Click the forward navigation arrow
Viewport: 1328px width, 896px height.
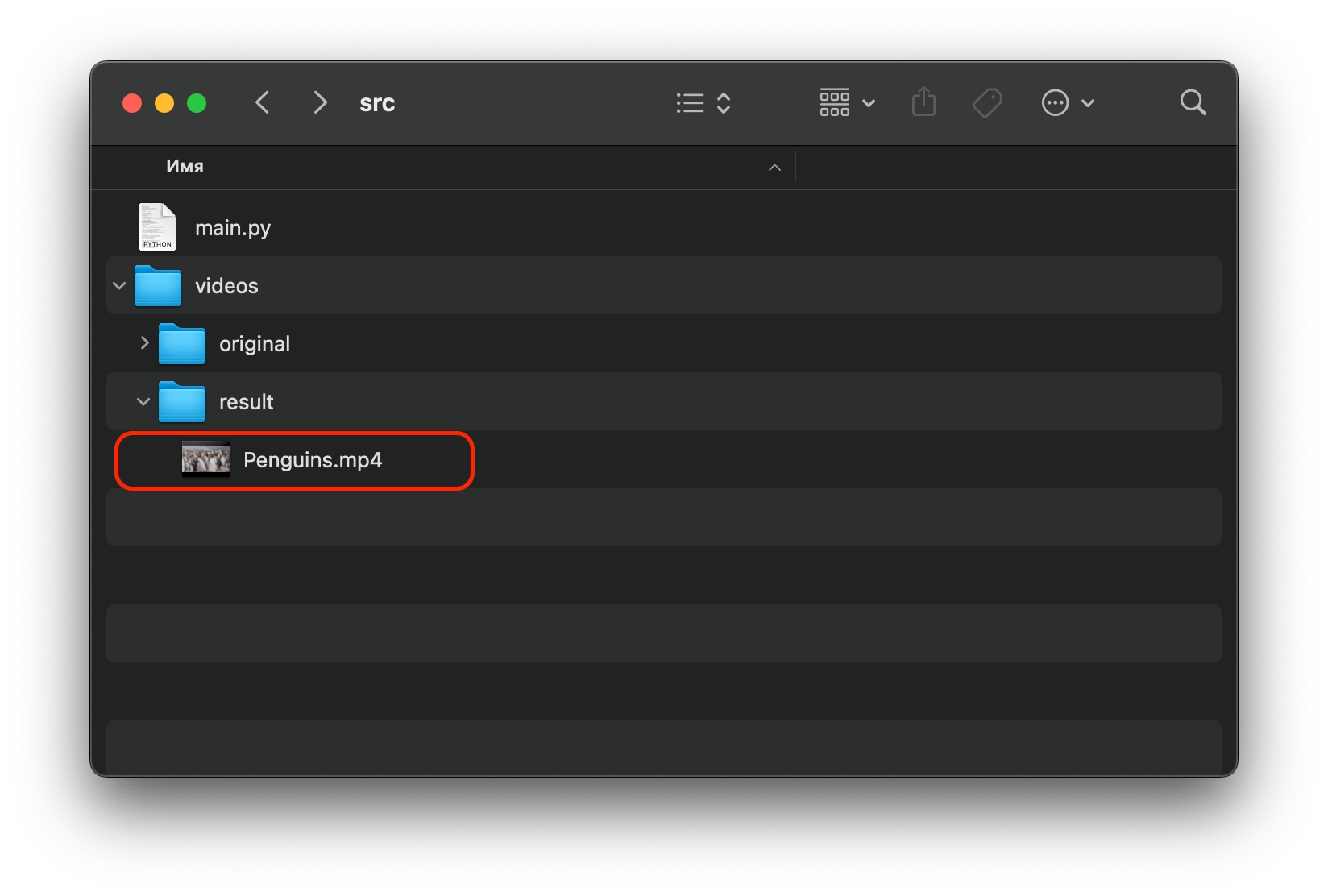point(320,103)
